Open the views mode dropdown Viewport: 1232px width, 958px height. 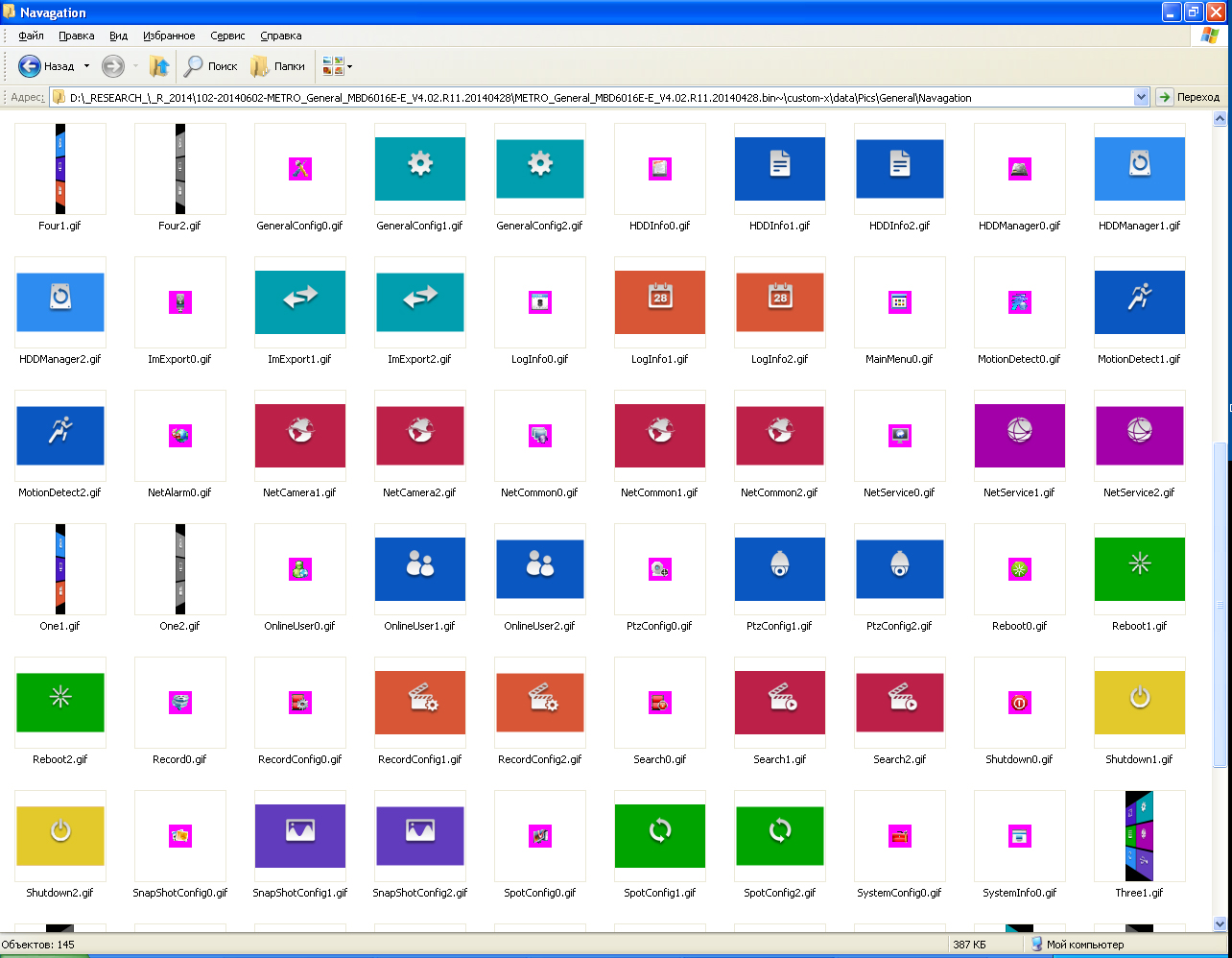(x=338, y=66)
